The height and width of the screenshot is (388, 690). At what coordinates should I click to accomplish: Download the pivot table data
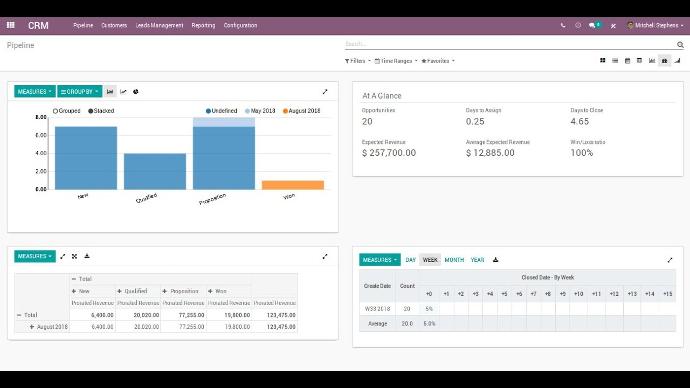tap(87, 256)
